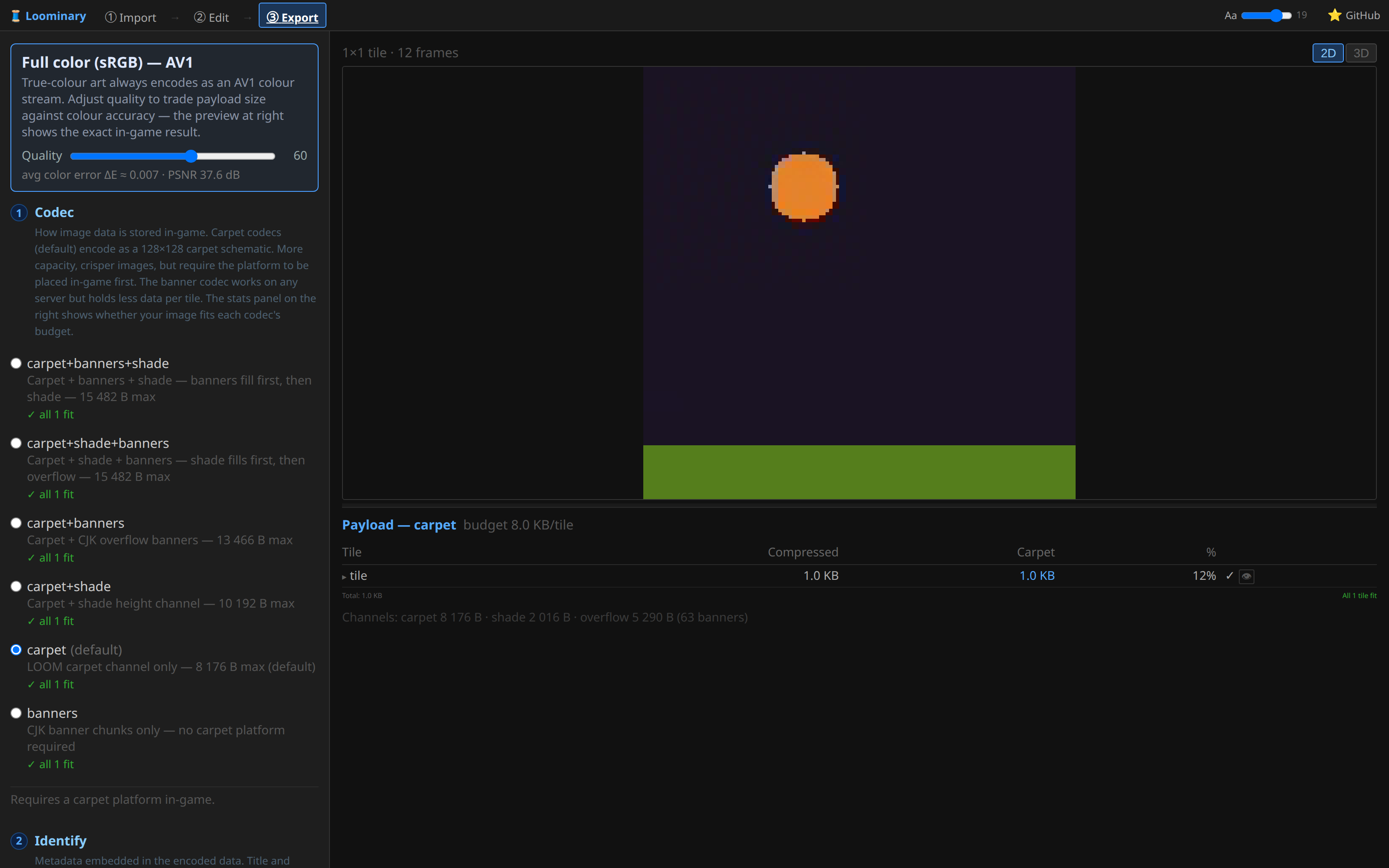The height and width of the screenshot is (868, 1389).
Task: Open the Edit step tab
Action: [x=211, y=17]
